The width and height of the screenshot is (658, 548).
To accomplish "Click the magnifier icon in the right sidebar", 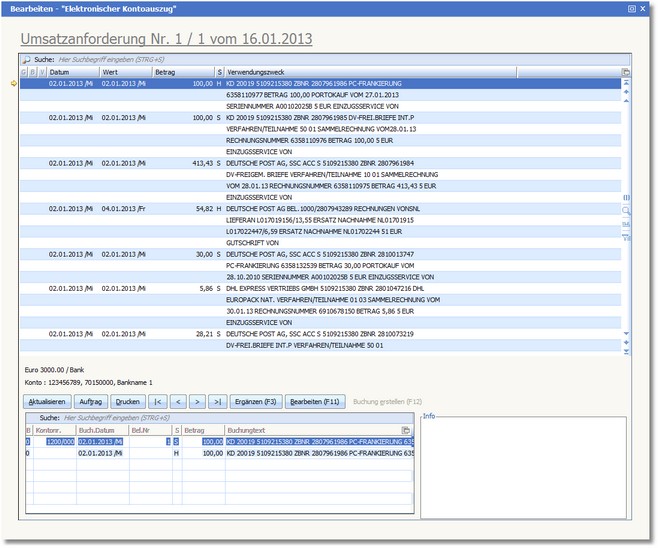I will coord(626,211).
